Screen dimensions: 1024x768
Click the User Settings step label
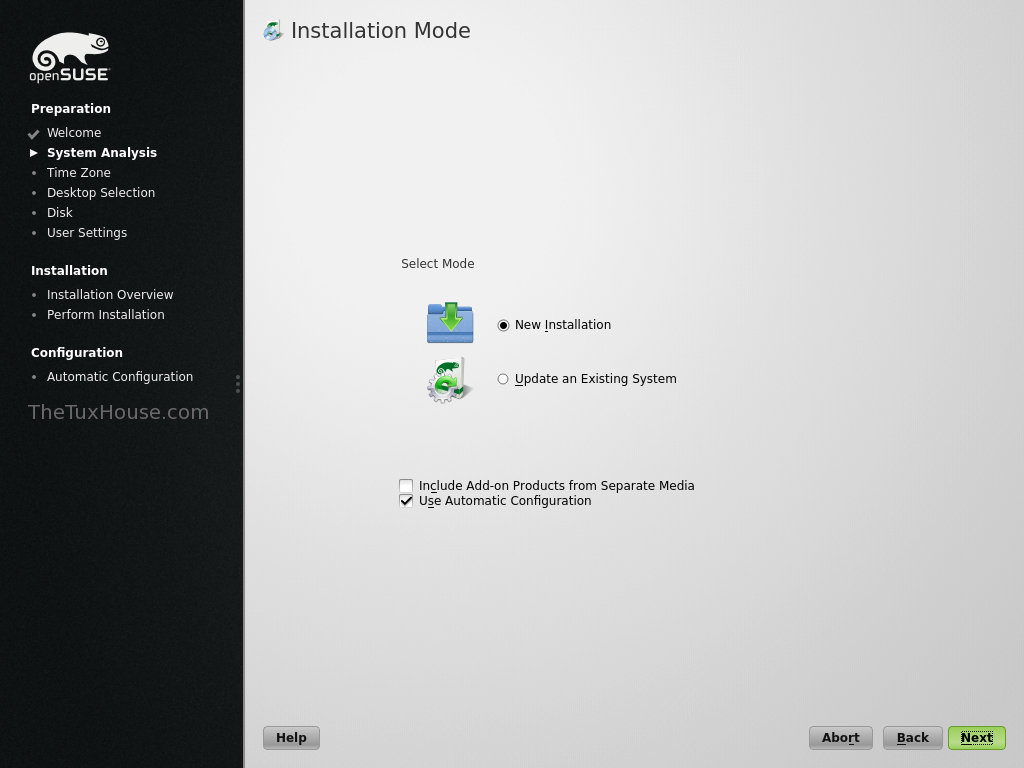tap(87, 232)
